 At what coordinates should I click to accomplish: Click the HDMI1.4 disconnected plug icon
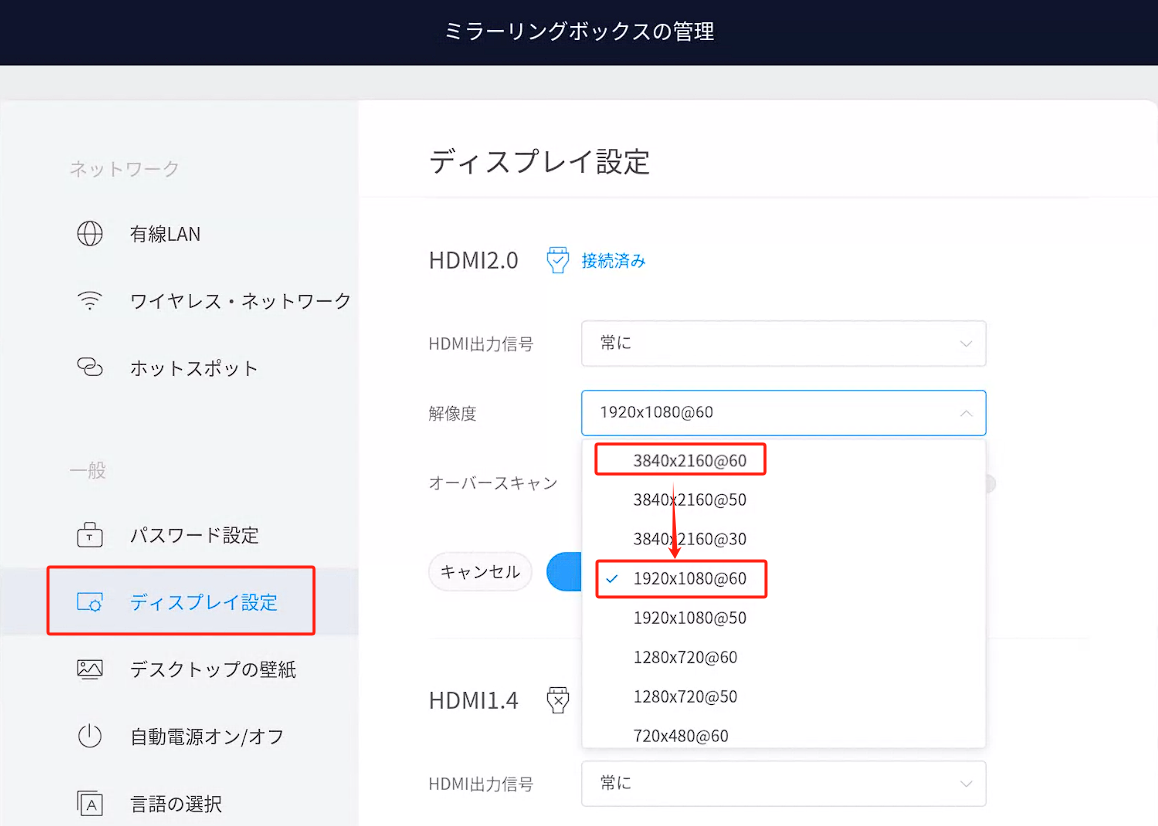pos(557,700)
